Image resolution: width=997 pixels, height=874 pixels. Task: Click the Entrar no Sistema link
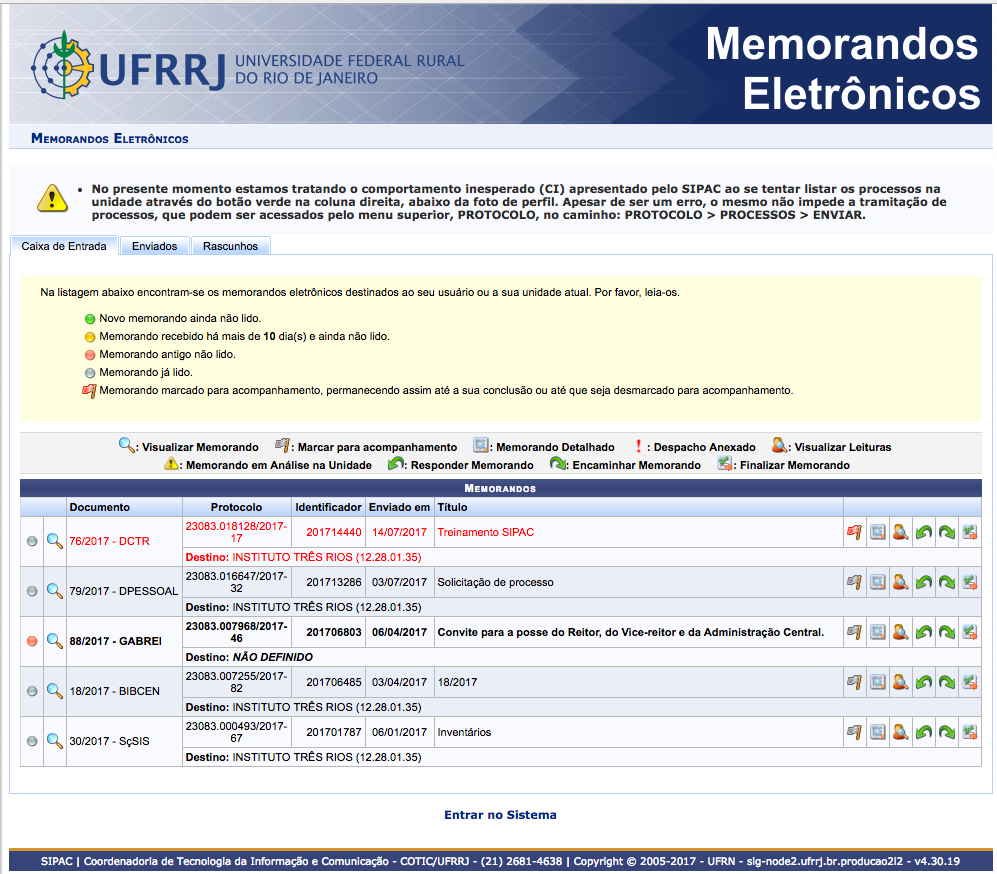[x=500, y=815]
